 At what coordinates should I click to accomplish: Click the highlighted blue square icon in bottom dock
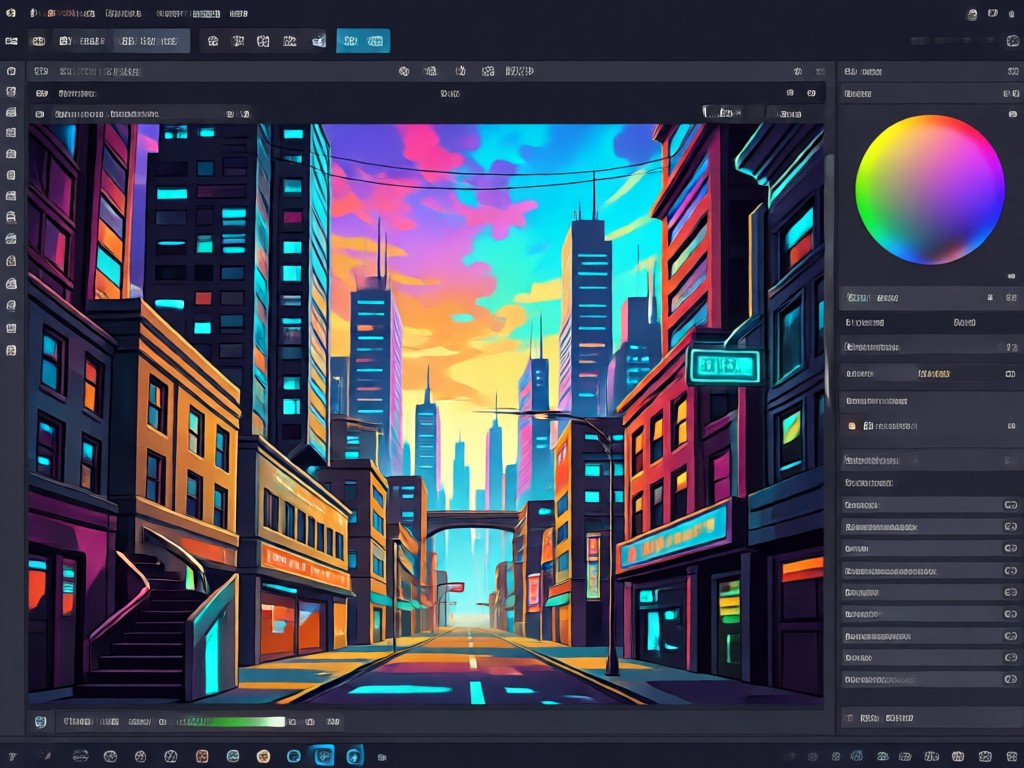pyautogui.click(x=323, y=756)
